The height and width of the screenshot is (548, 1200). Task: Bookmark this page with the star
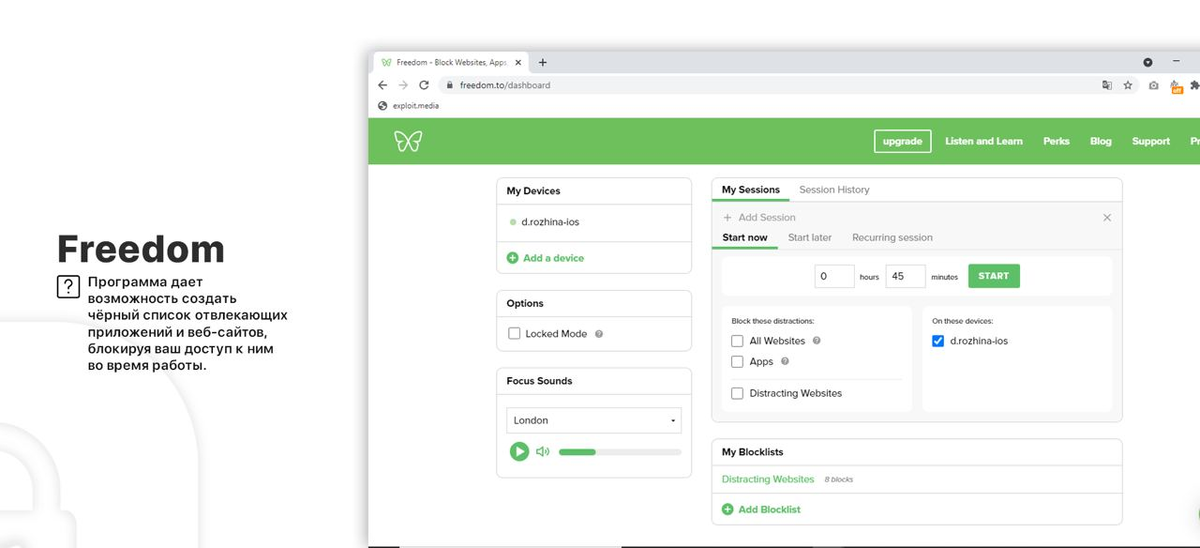tap(1128, 85)
